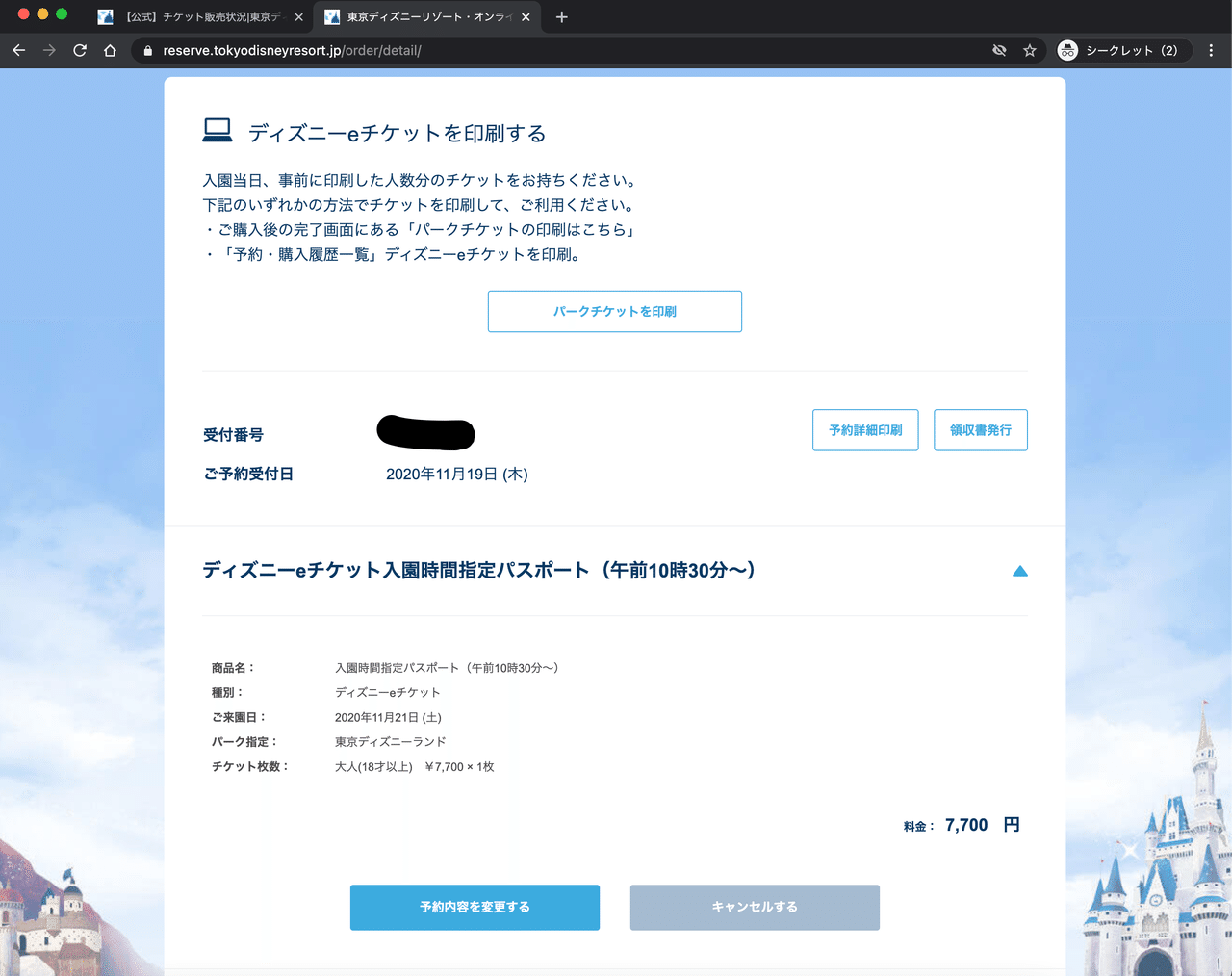
Task: Click the ご予約受付日 label
Action: (x=248, y=475)
